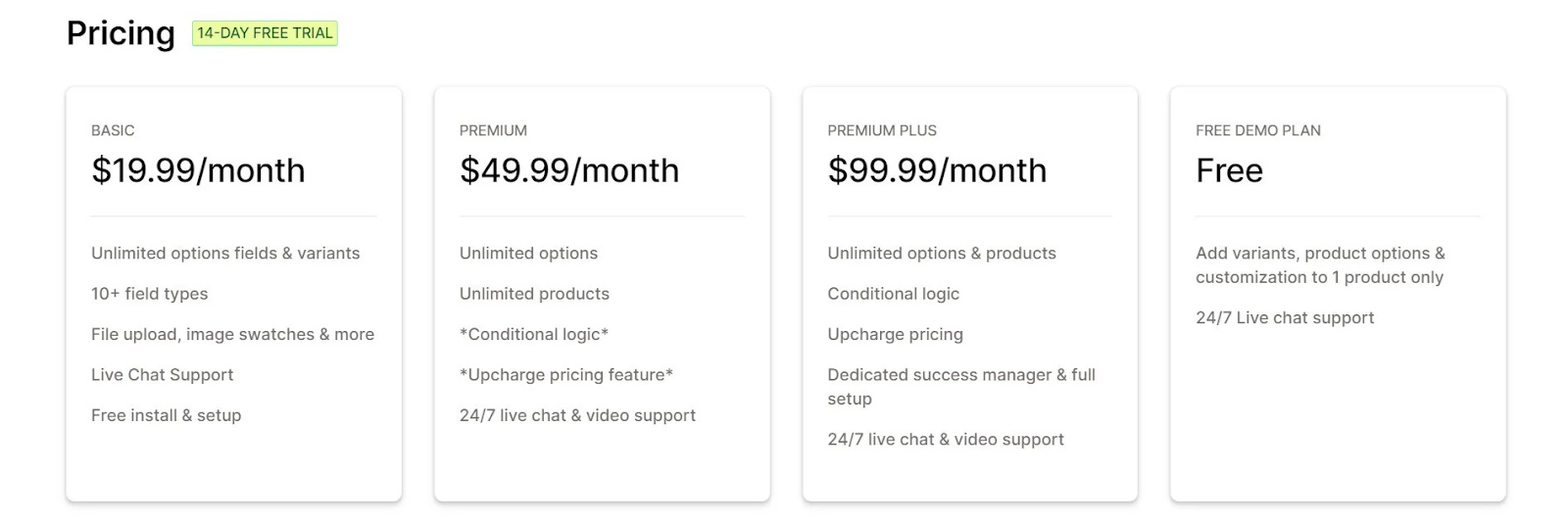This screenshot has height=522, width=1568.
Task: Click the Pricing heading
Action: click(121, 33)
